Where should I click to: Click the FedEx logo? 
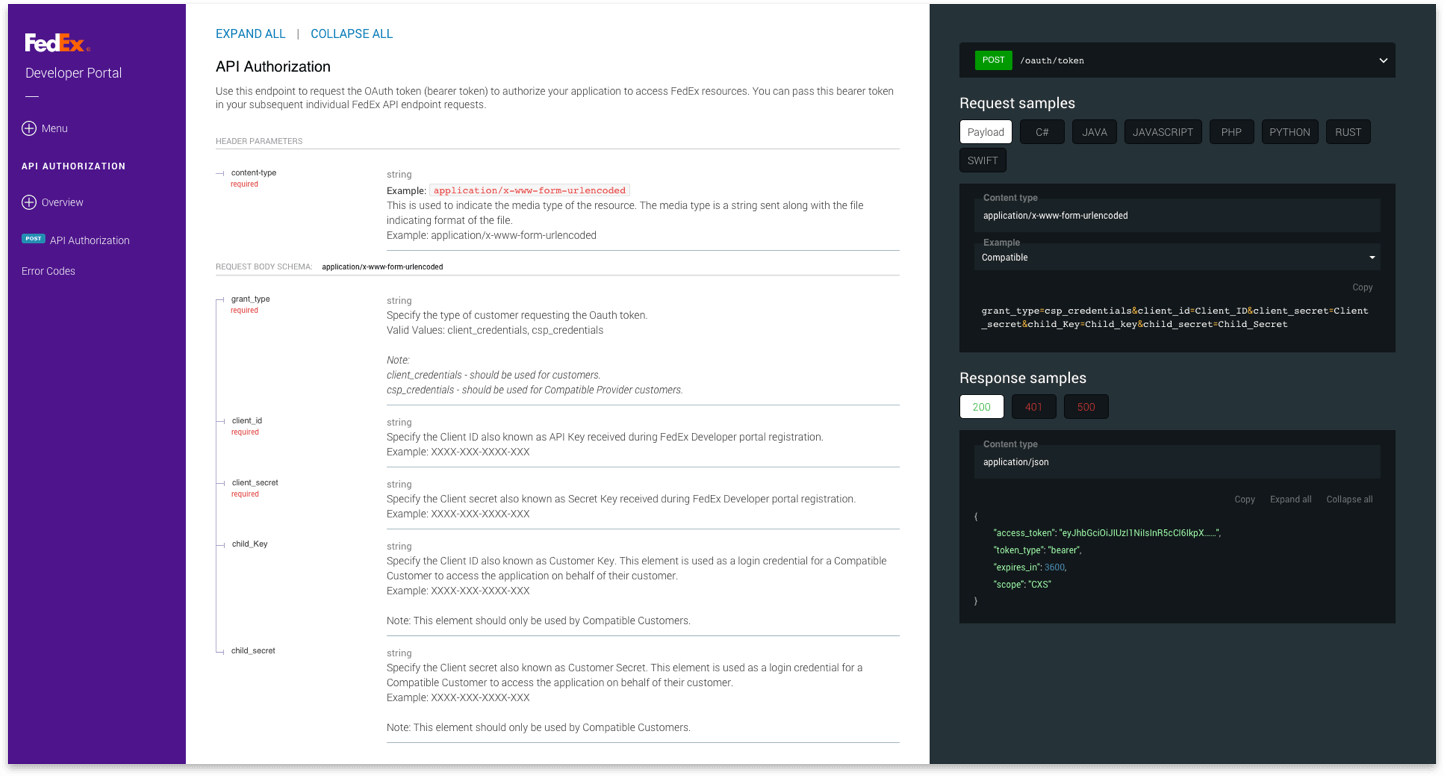[x=57, y=43]
